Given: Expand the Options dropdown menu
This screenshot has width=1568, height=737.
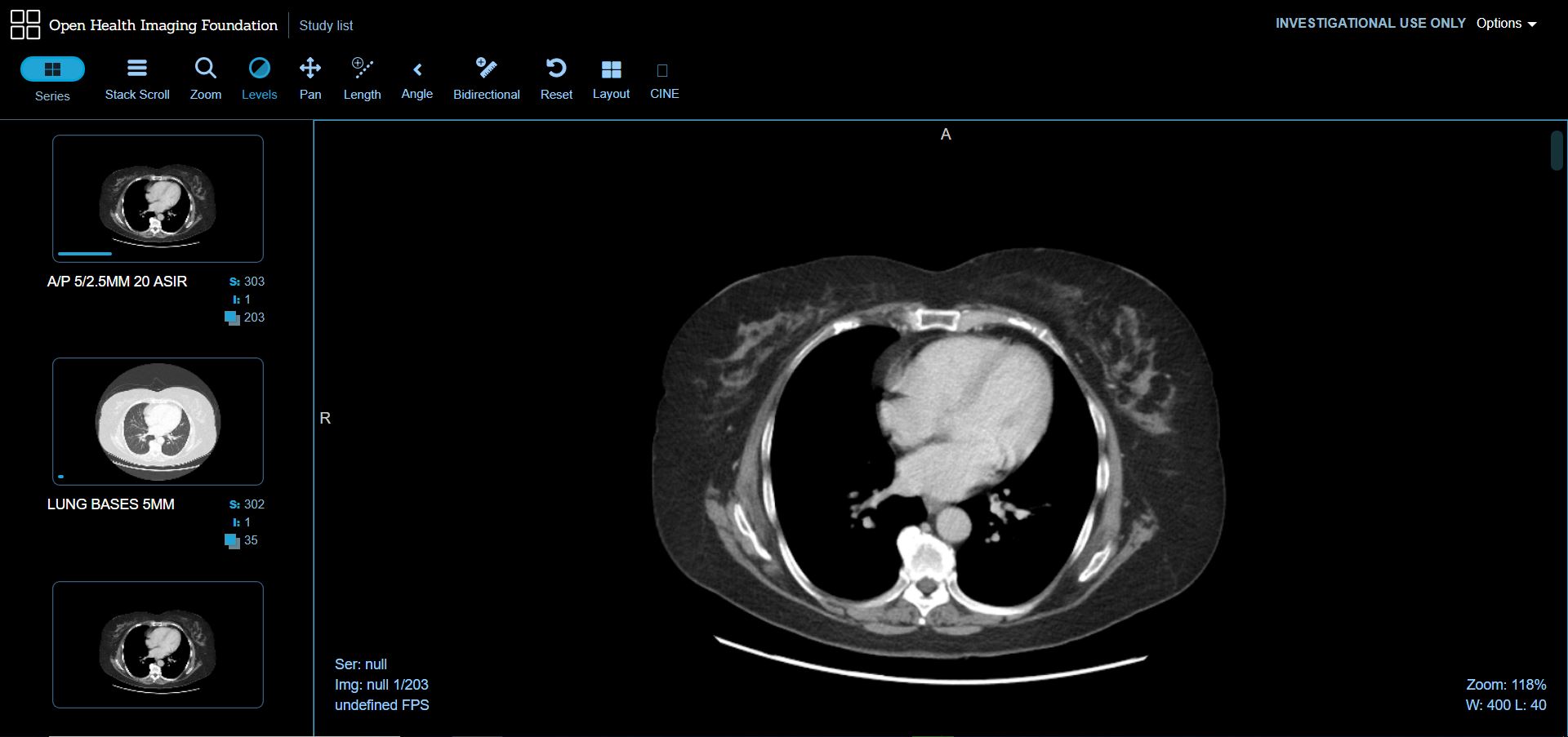Looking at the screenshot, I should point(1506,24).
